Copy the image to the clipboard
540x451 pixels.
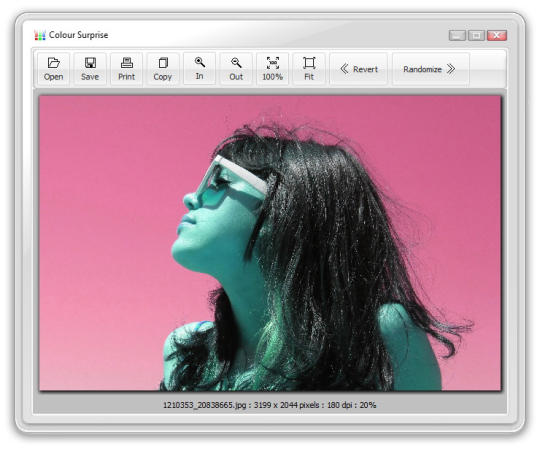163,69
